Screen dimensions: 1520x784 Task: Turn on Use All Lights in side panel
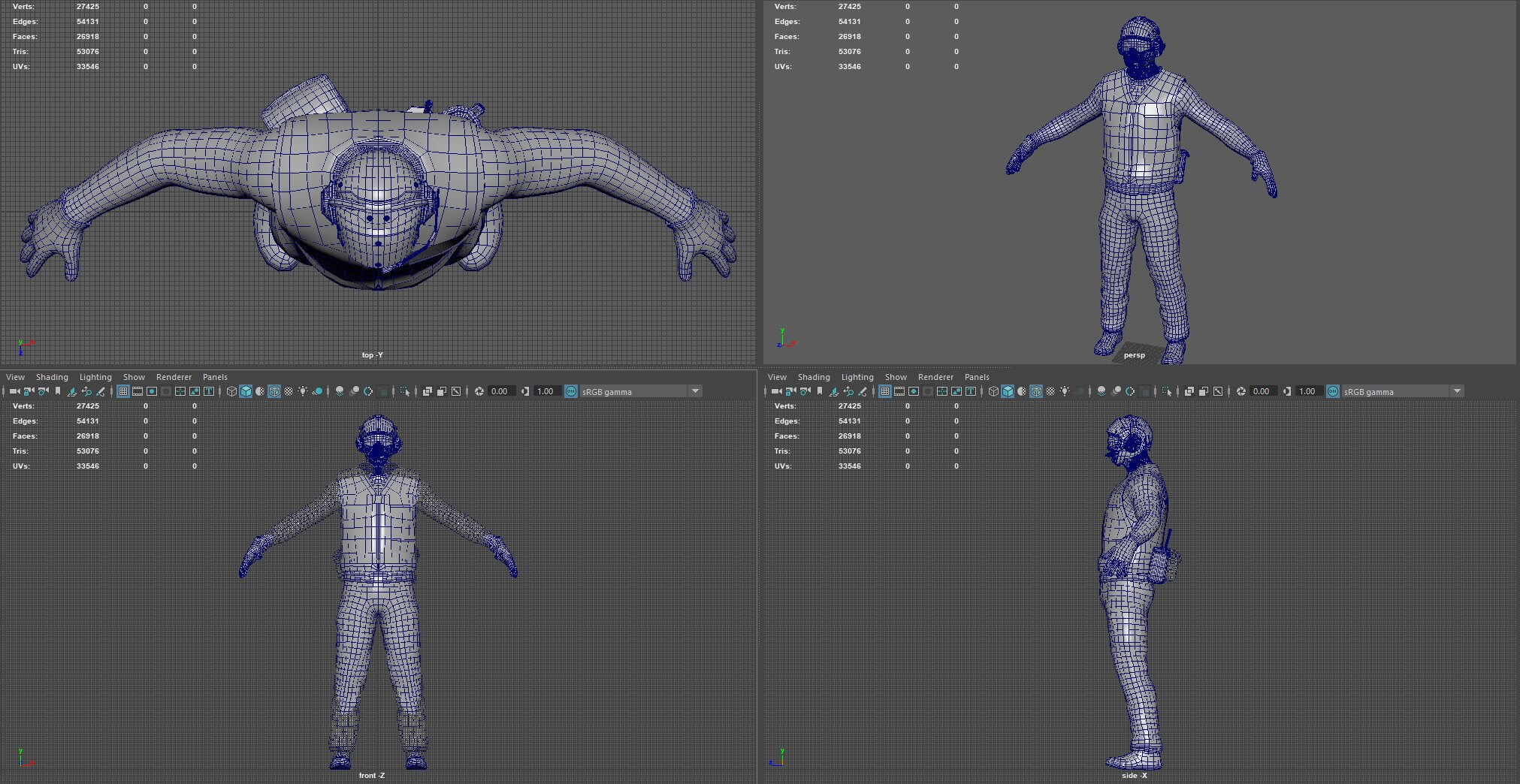point(1065,391)
